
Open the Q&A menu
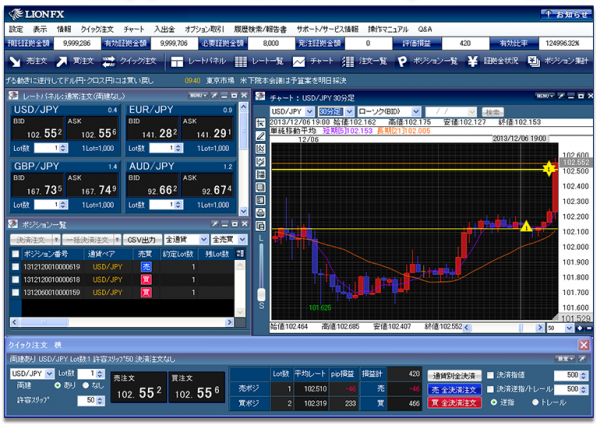tap(425, 29)
